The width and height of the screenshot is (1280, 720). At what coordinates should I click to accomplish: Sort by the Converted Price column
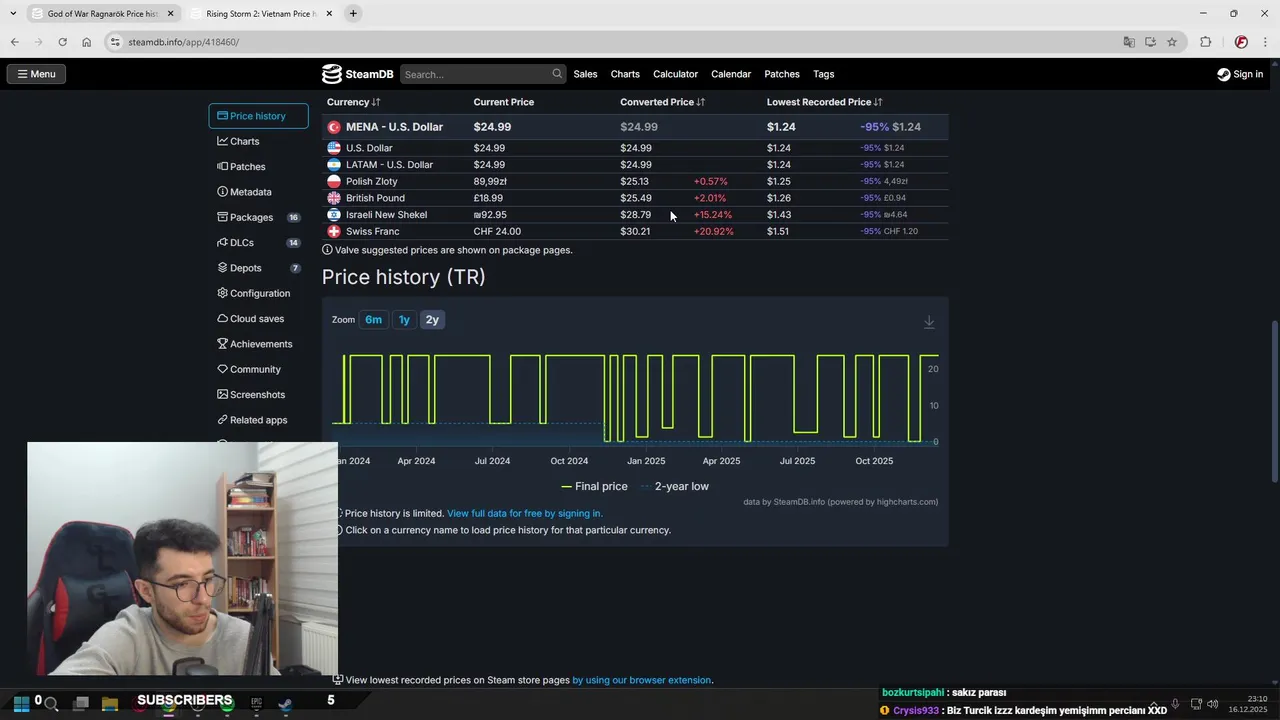pyautogui.click(x=662, y=102)
